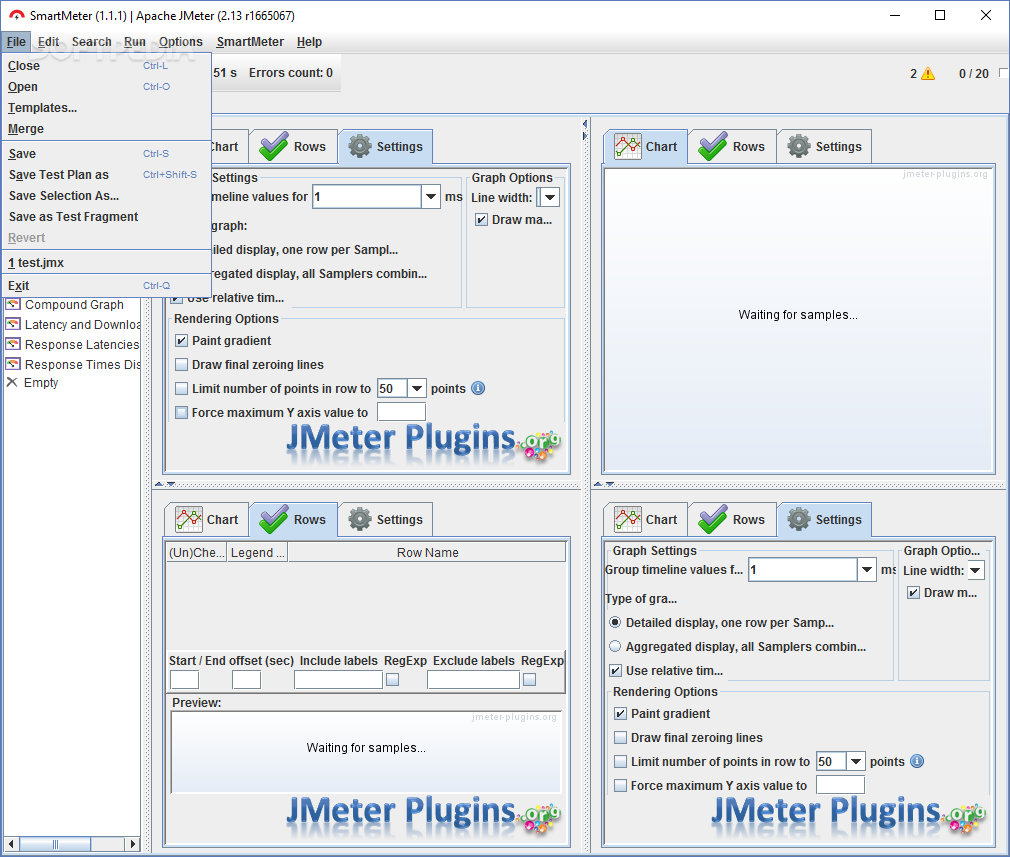Enable Limit number of points bottom-right panel
1010x857 pixels.
click(x=620, y=762)
